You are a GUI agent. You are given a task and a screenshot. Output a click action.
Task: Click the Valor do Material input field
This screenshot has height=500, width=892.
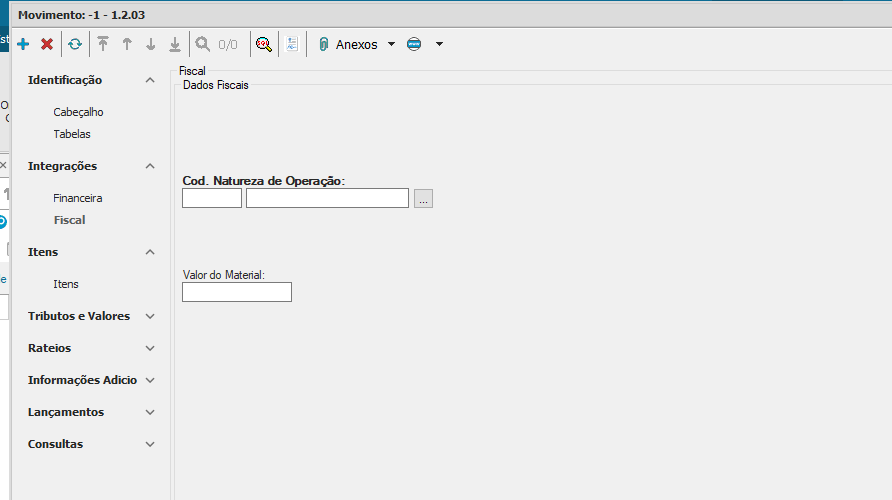click(237, 292)
